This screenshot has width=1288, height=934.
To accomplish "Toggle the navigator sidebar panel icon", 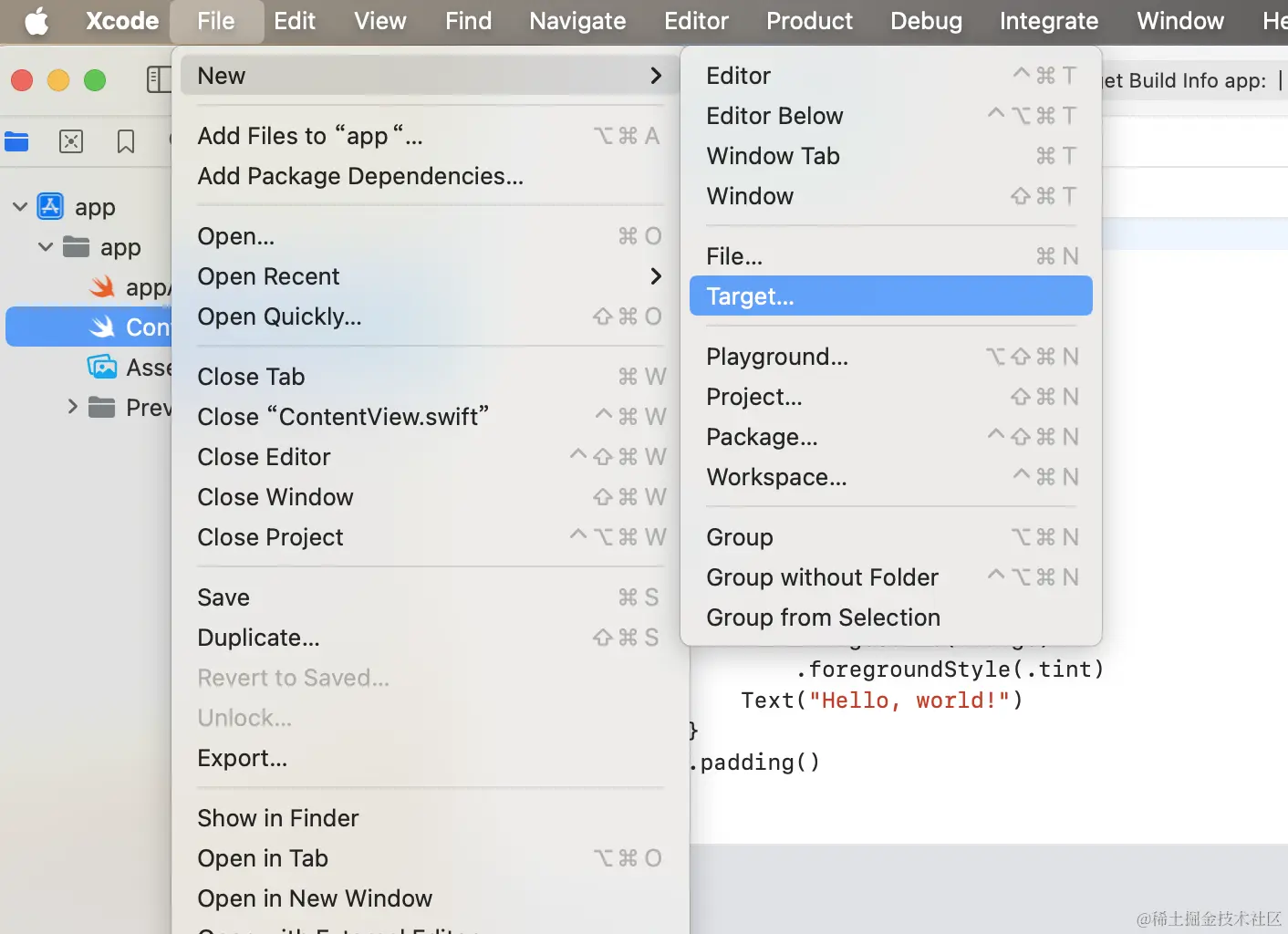I will [159, 79].
